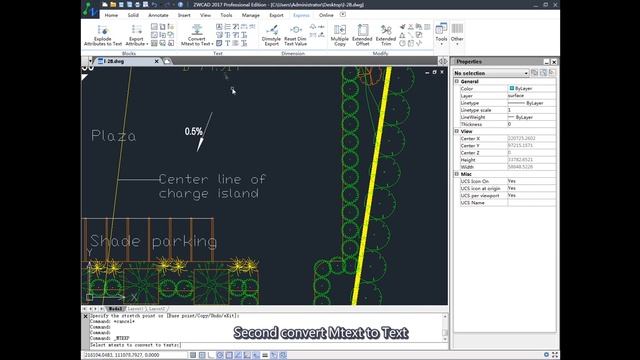
Task: Click Reset Dim Text Value
Action: pyautogui.click(x=296, y=35)
